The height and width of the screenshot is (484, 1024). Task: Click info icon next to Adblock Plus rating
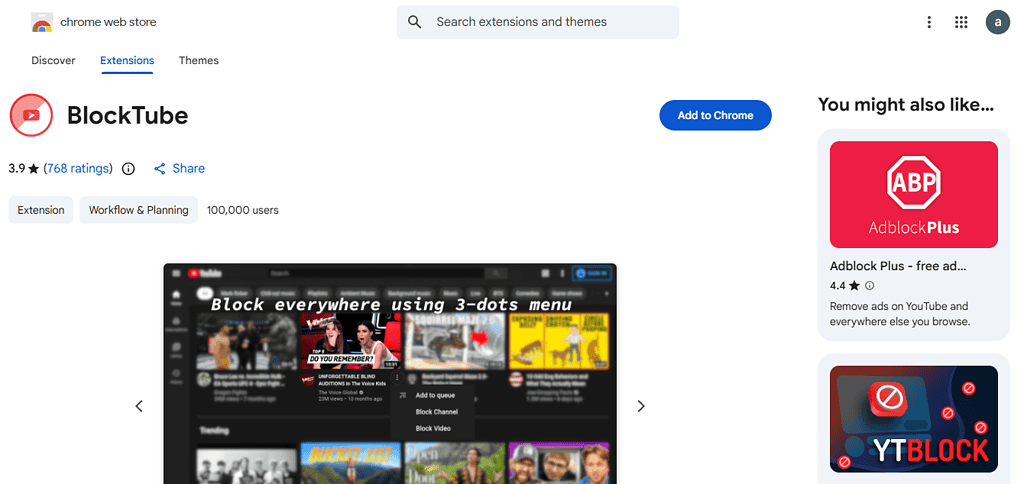(869, 285)
